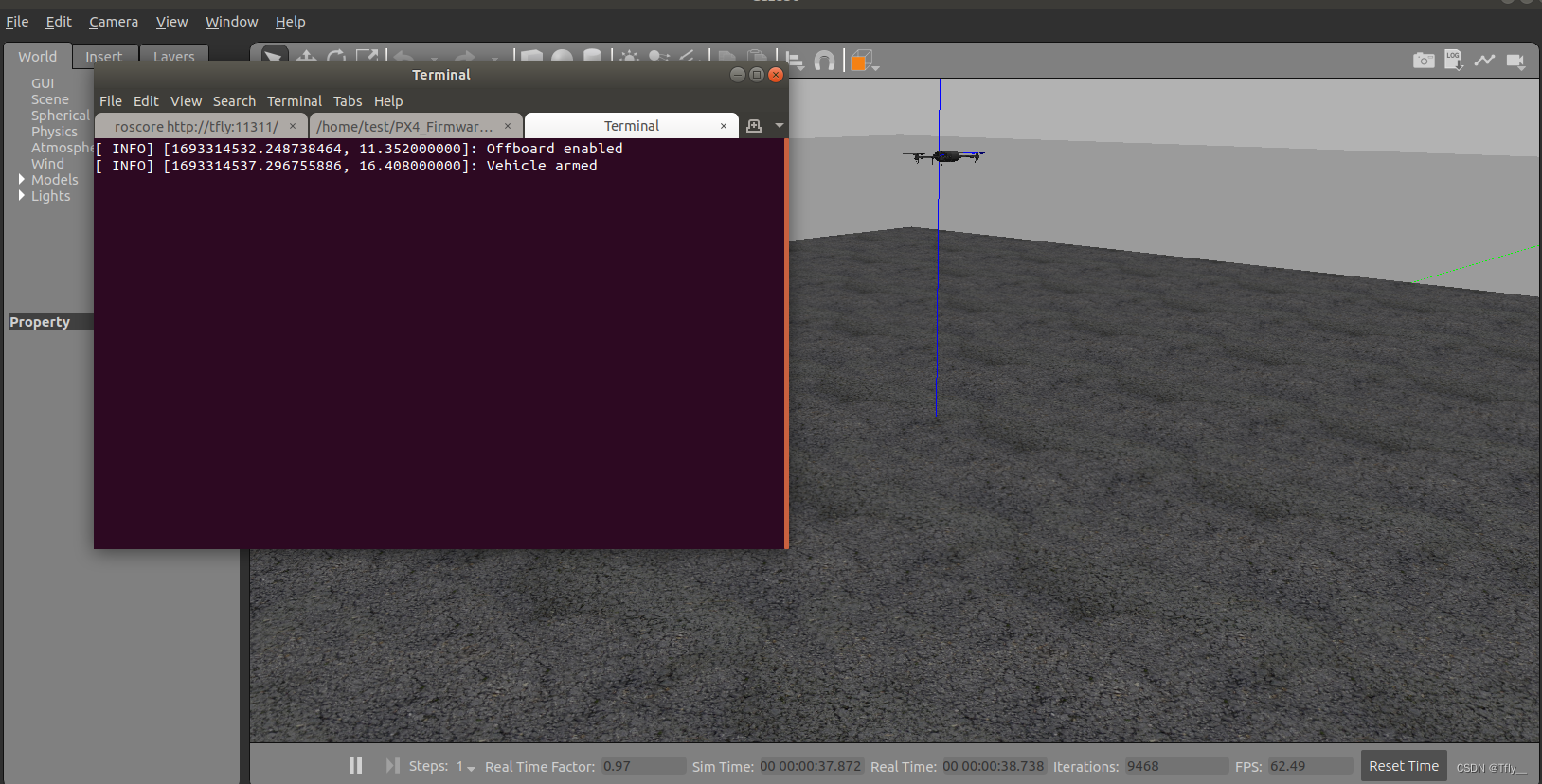The image size is (1542, 784).
Task: Add a point light
Action: tap(629, 57)
